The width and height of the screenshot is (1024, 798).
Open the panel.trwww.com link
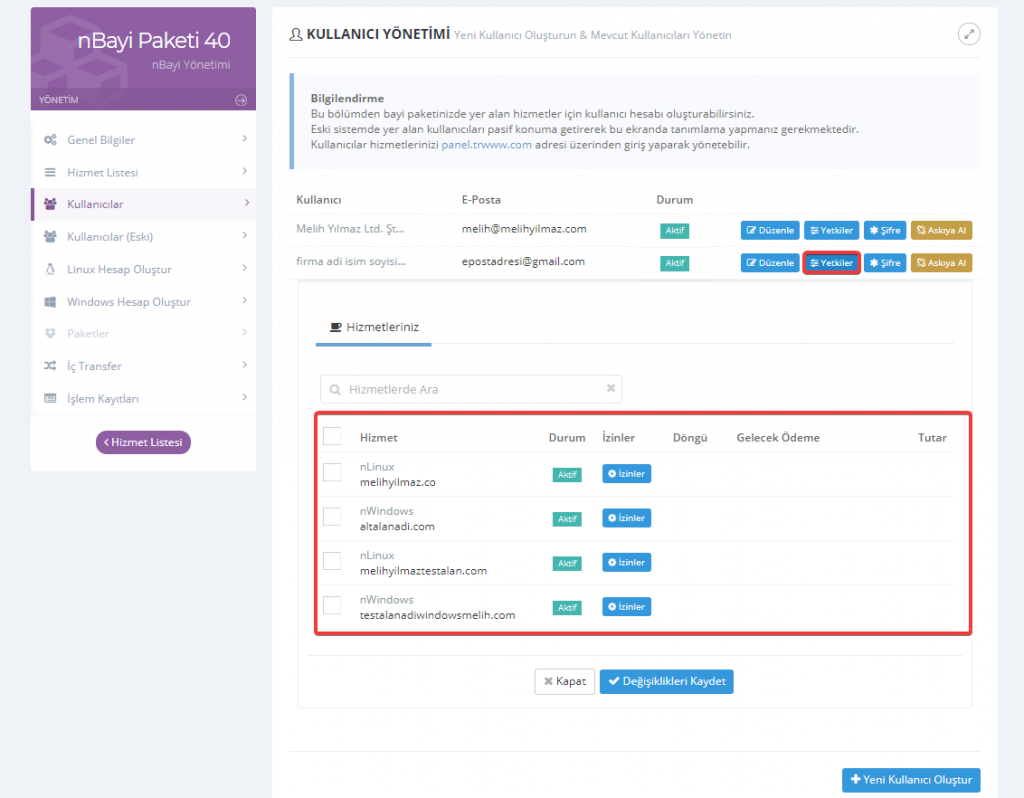(x=486, y=144)
